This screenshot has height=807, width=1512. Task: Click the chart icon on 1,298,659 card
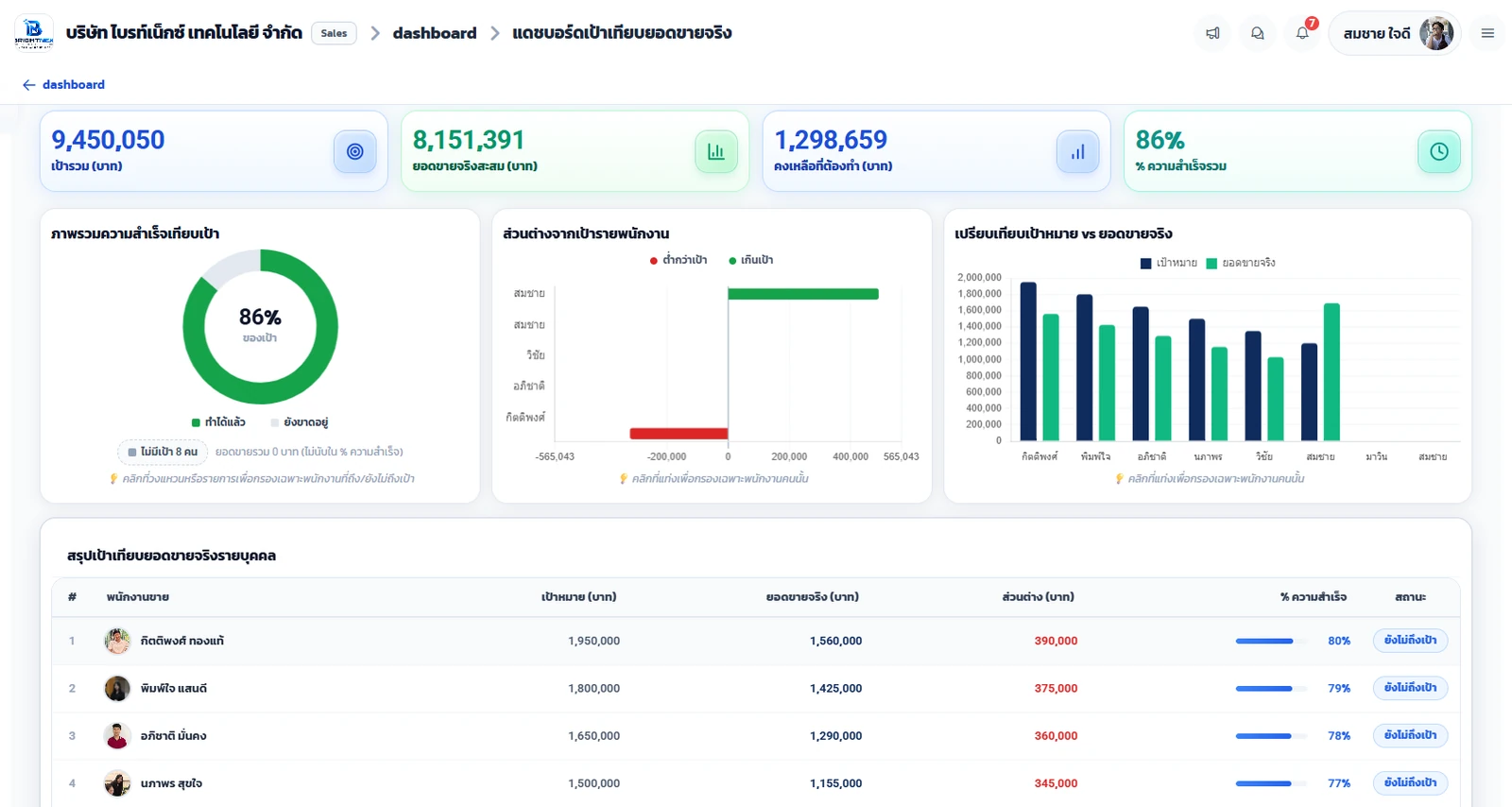tap(1077, 151)
